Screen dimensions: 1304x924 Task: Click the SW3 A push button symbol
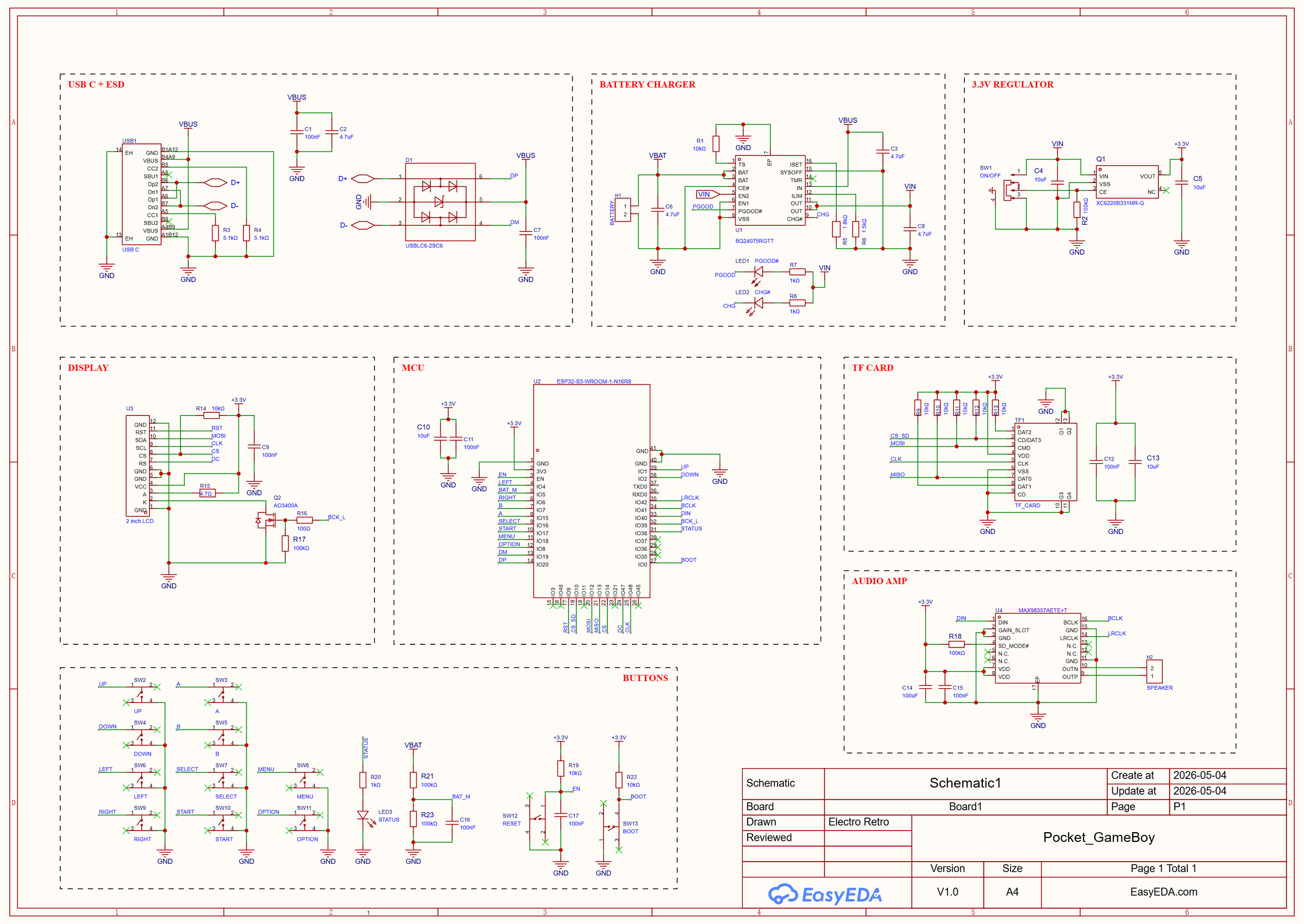point(223,694)
